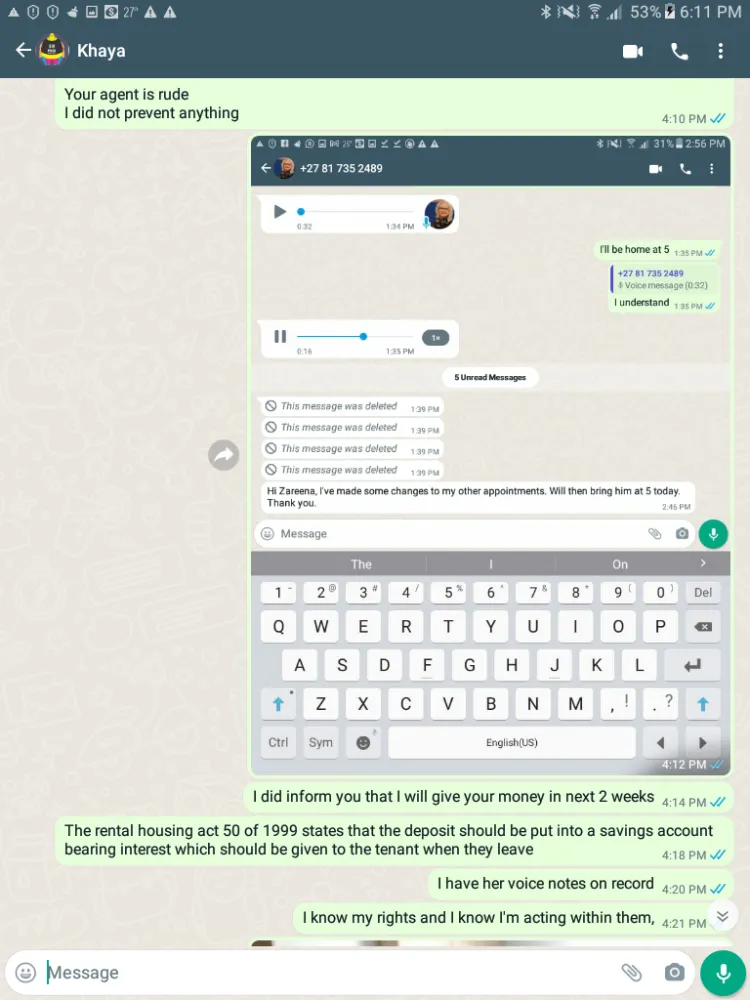Go back using the header arrow
This screenshot has height=1000, width=750.
(24, 50)
